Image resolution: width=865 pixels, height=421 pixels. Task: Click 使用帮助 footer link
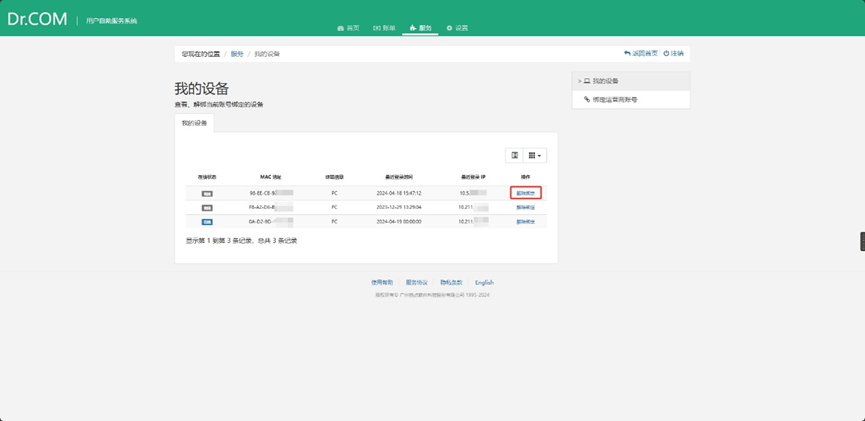coord(382,283)
